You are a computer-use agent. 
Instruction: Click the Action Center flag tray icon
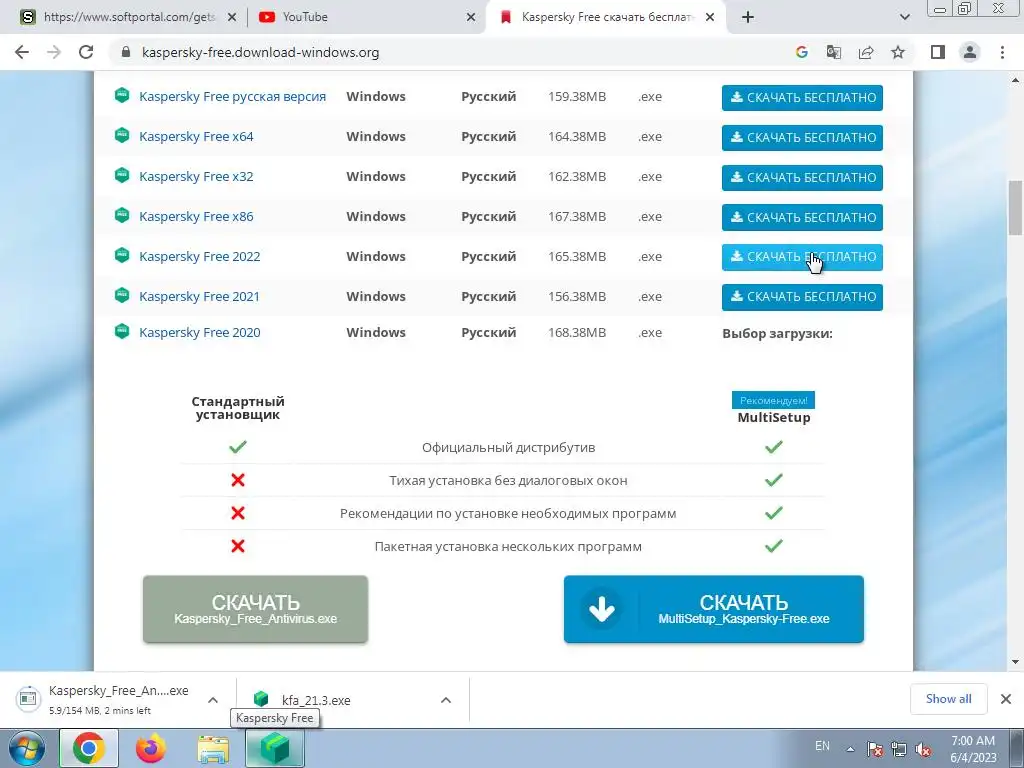(x=875, y=749)
